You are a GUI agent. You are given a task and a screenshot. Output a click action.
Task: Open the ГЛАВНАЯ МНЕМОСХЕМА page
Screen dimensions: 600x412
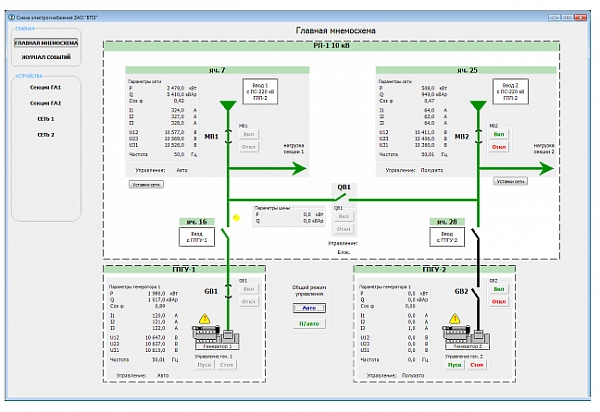pyautogui.click(x=46, y=43)
